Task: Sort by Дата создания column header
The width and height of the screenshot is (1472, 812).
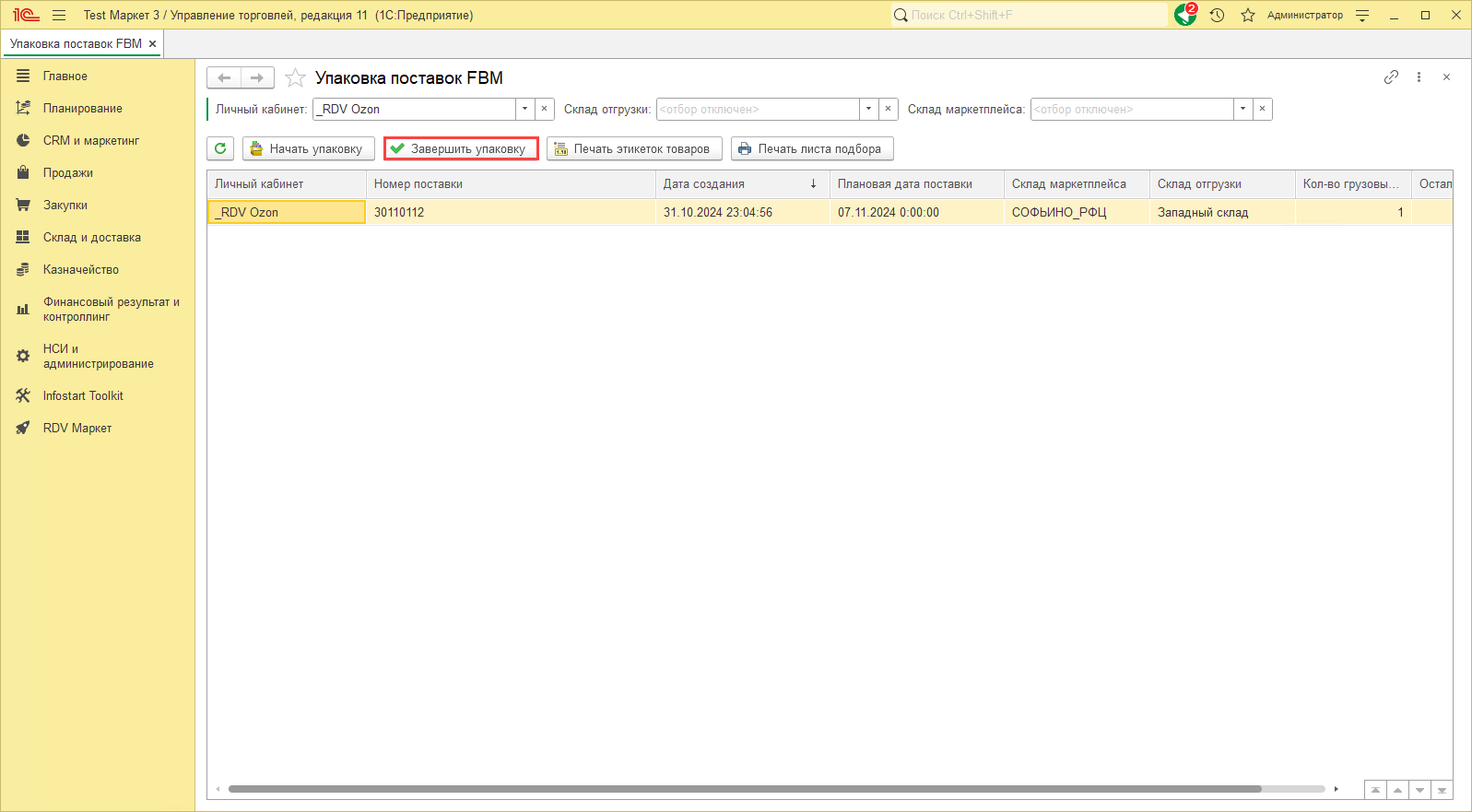Action: pos(742,184)
